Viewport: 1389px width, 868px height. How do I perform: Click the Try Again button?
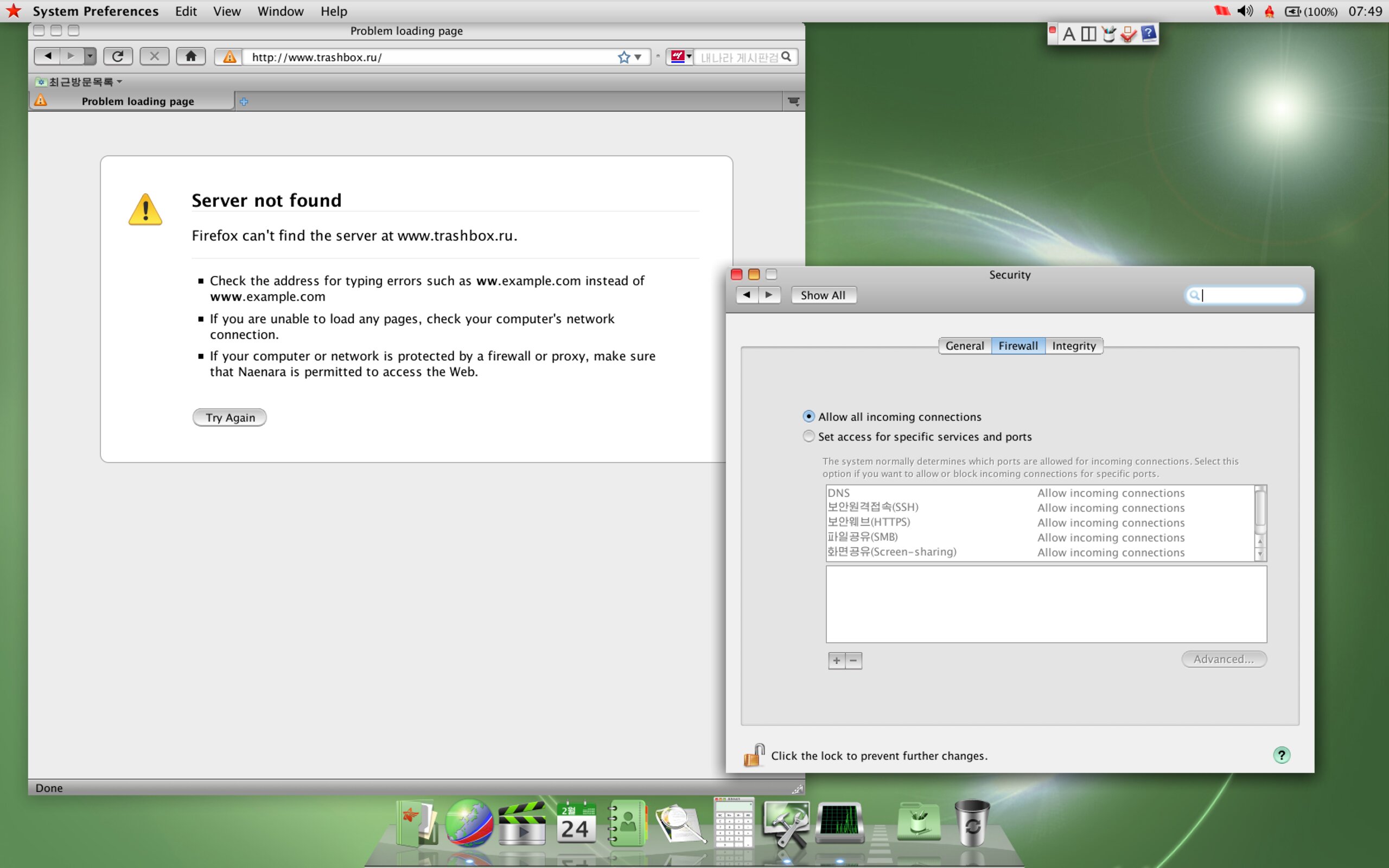click(x=230, y=417)
